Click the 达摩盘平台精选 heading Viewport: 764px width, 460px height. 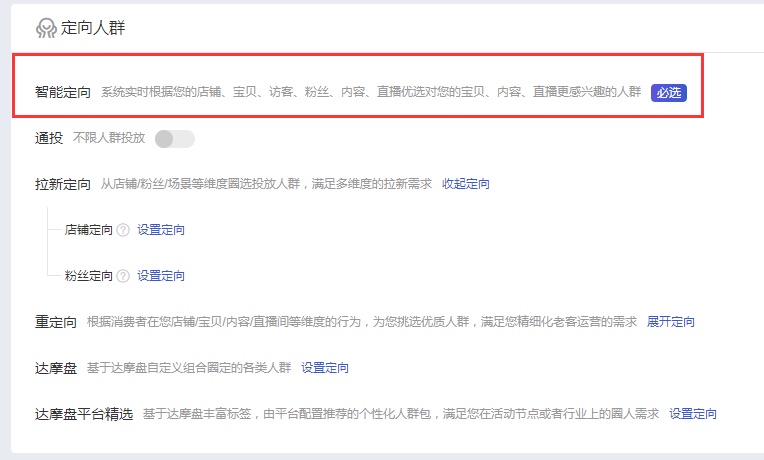pyautogui.click(x=84, y=414)
